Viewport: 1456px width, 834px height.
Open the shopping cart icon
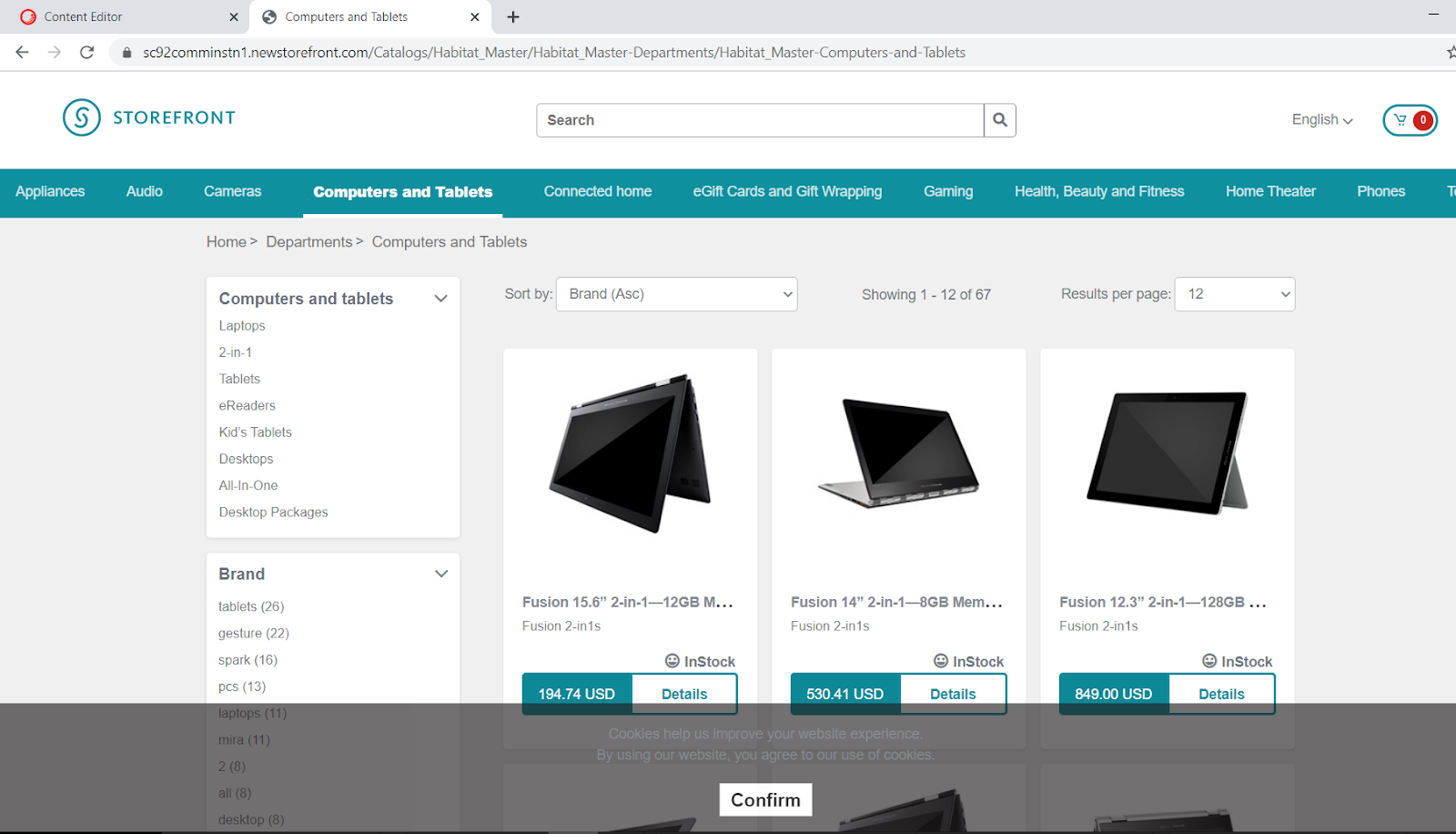[x=1410, y=120]
